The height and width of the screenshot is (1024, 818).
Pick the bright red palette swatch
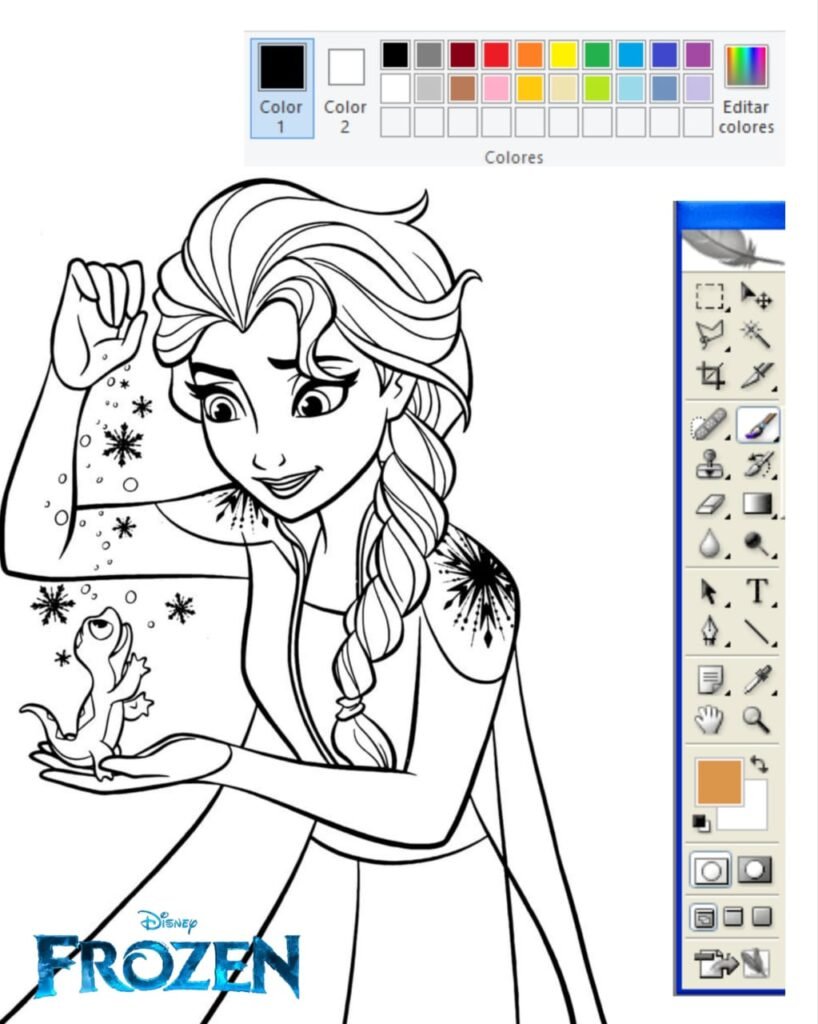[496, 54]
